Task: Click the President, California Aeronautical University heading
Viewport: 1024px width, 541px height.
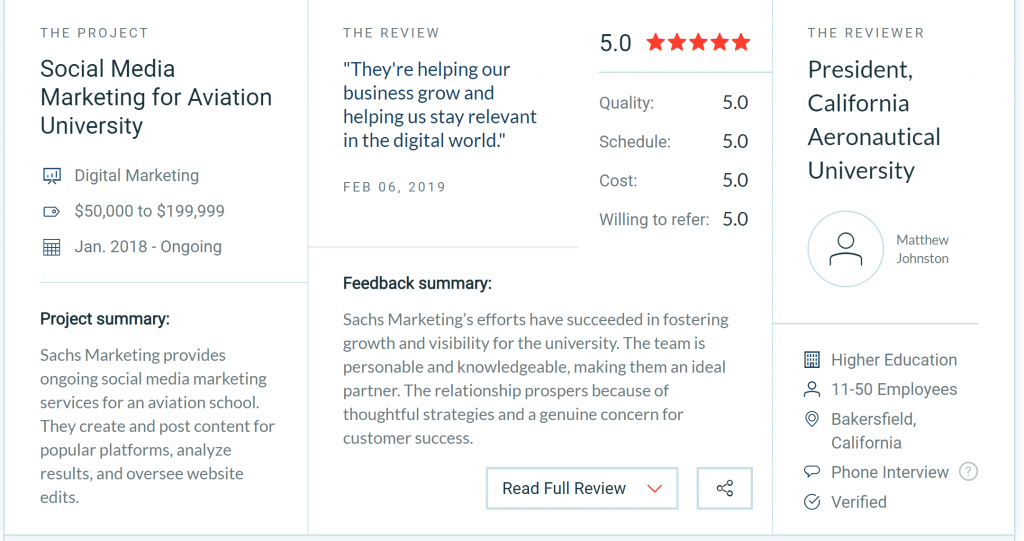Action: pos(874,120)
